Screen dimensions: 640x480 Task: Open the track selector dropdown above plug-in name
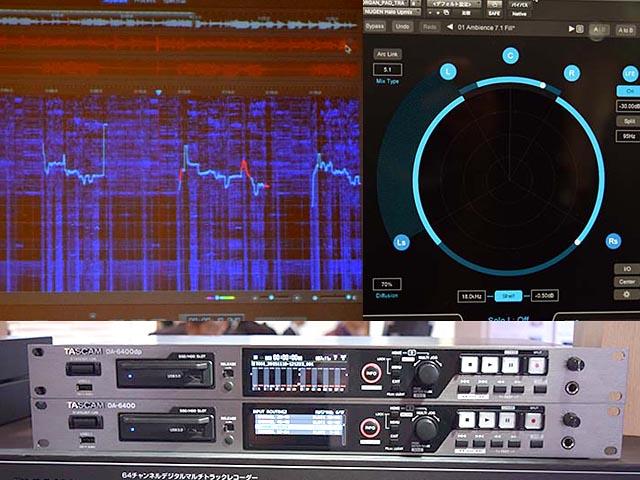point(386,3)
